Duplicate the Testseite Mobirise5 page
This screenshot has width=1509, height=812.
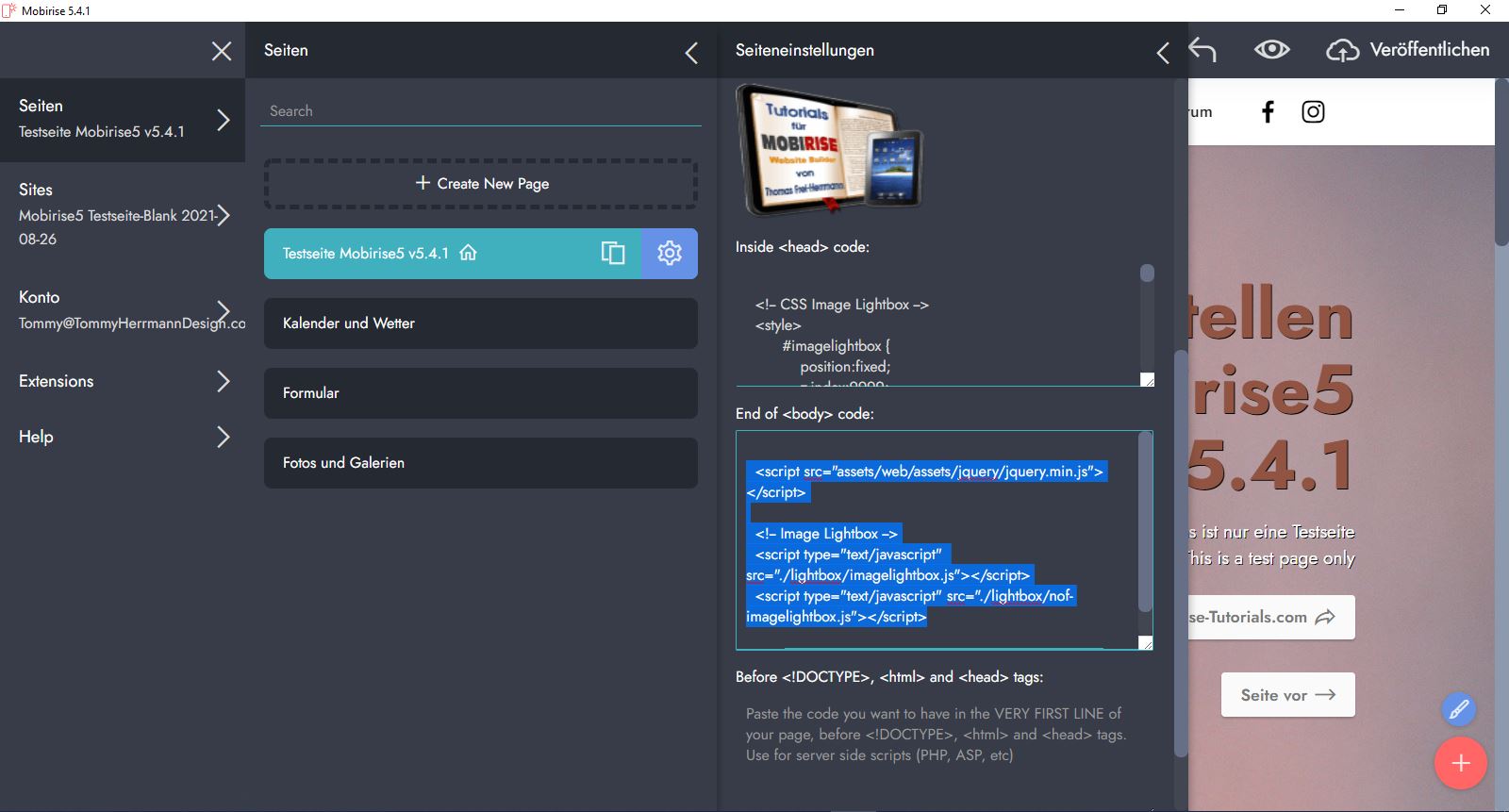pos(613,254)
